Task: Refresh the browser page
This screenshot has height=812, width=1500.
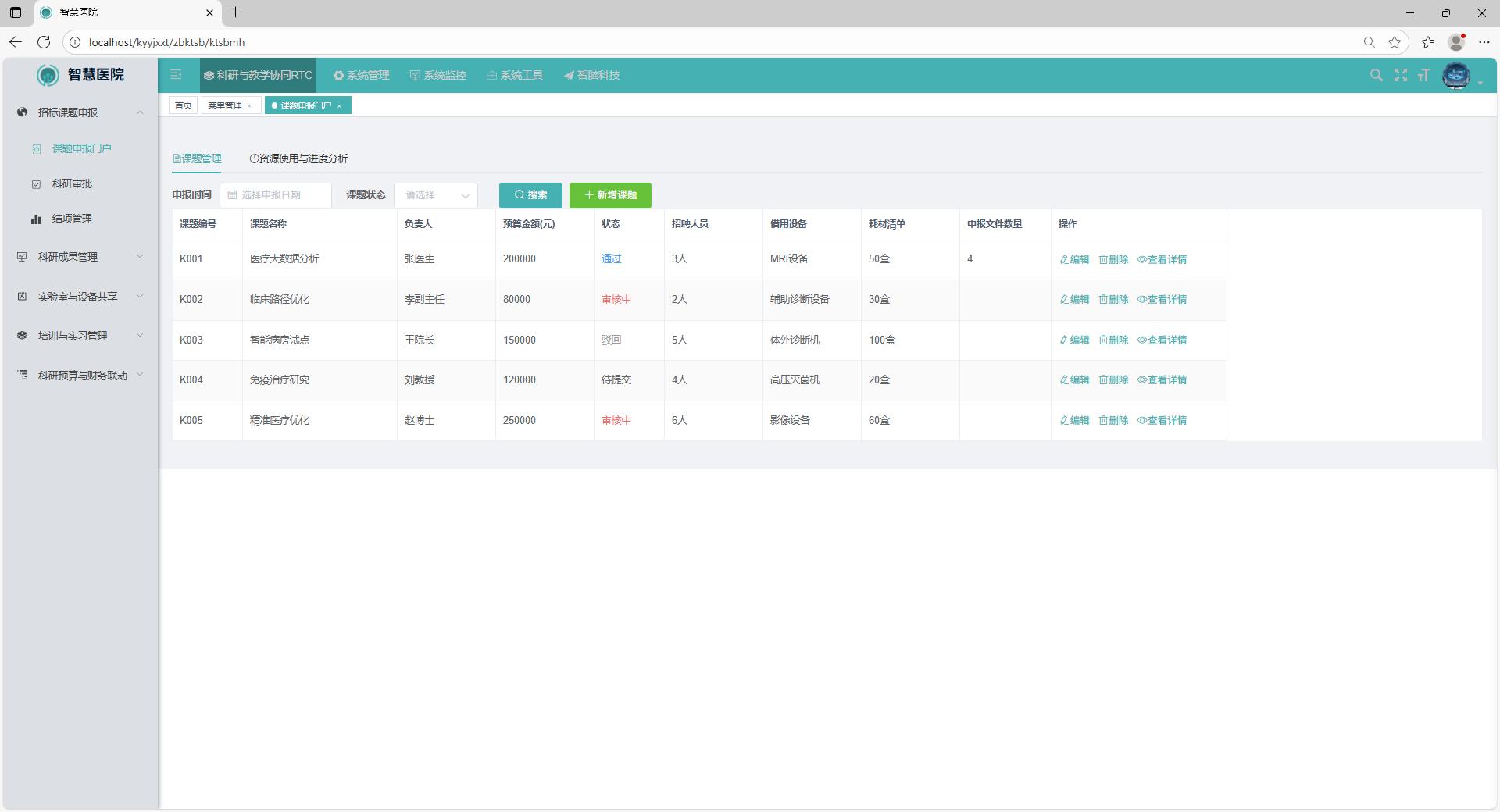Action: click(x=44, y=42)
